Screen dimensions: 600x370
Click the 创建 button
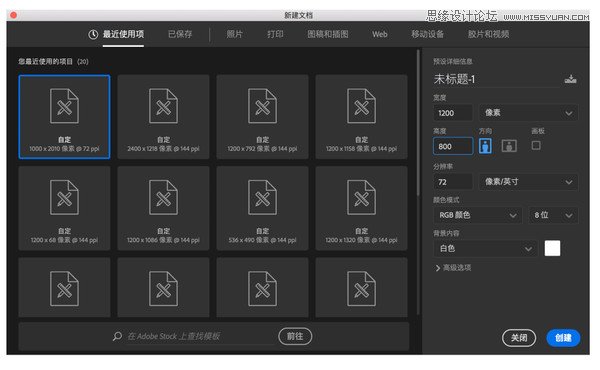click(x=563, y=338)
